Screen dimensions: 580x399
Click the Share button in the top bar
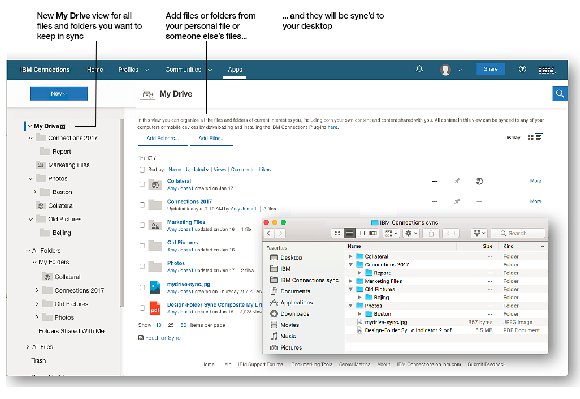click(490, 69)
